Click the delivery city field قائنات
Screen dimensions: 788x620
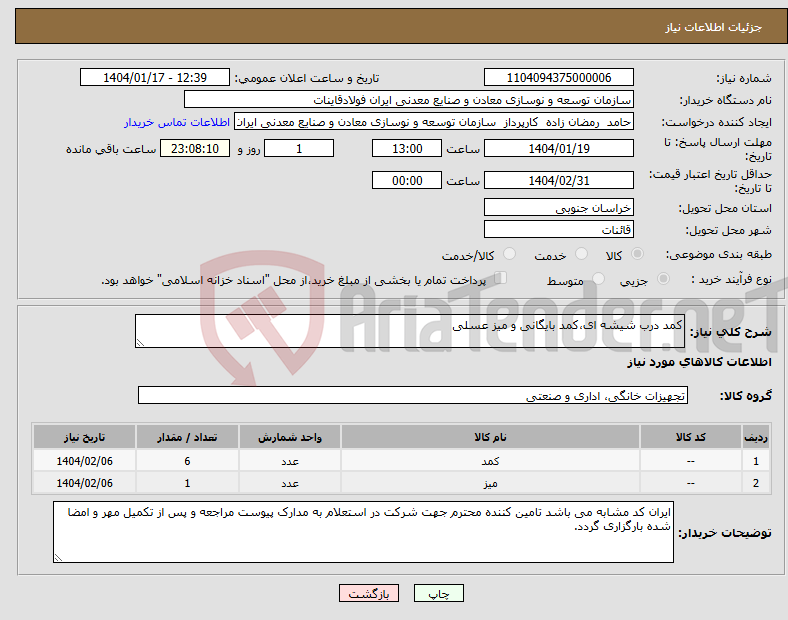coord(558,229)
